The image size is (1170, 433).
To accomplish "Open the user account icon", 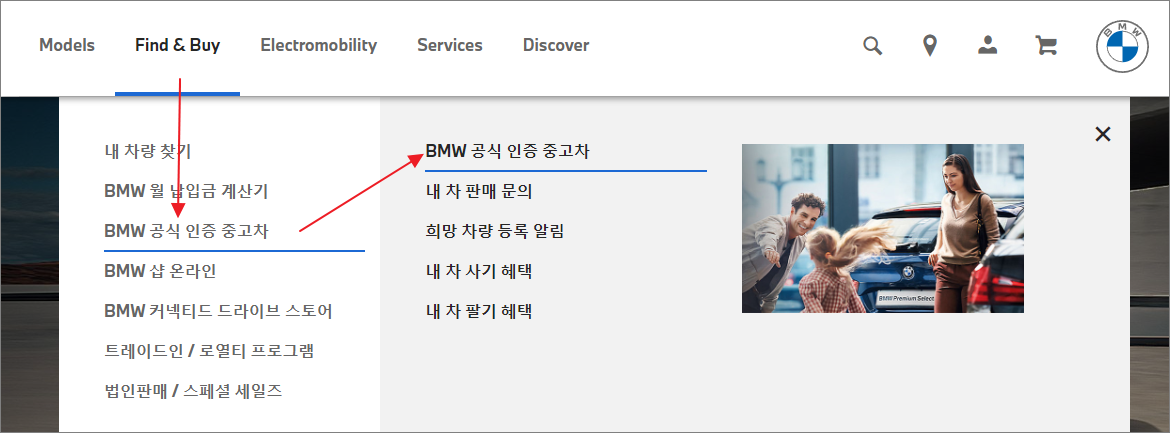I will 988,46.
